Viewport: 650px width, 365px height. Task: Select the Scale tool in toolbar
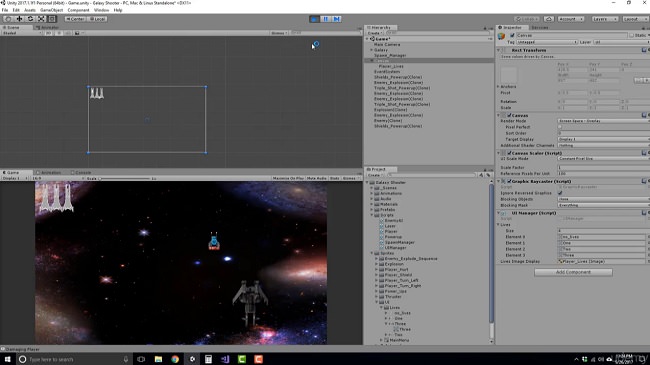pyautogui.click(x=41, y=19)
